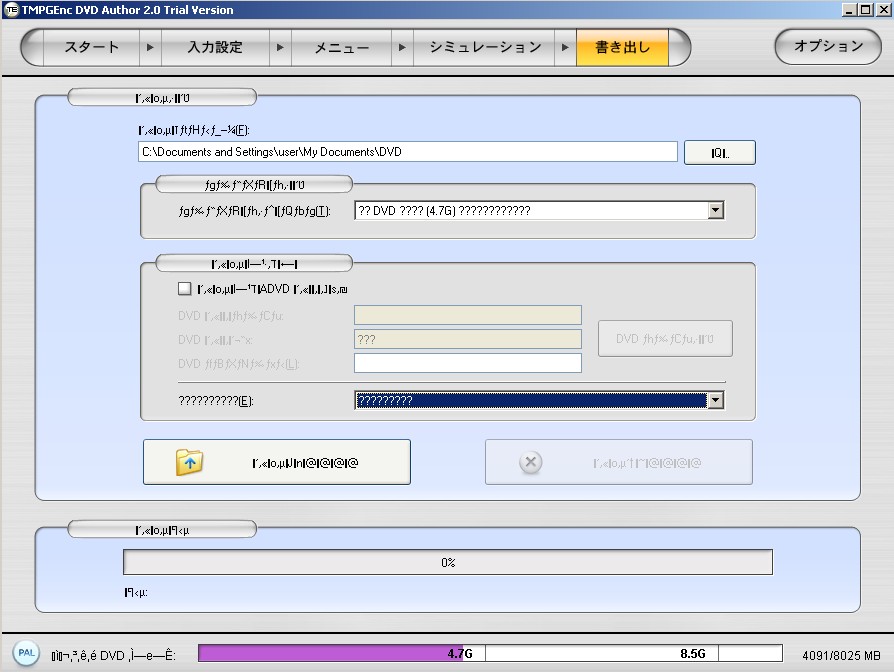This screenshot has width=894, height=672.
Task: Click the 4091/8025 MB size readout
Action: pyautogui.click(x=841, y=655)
